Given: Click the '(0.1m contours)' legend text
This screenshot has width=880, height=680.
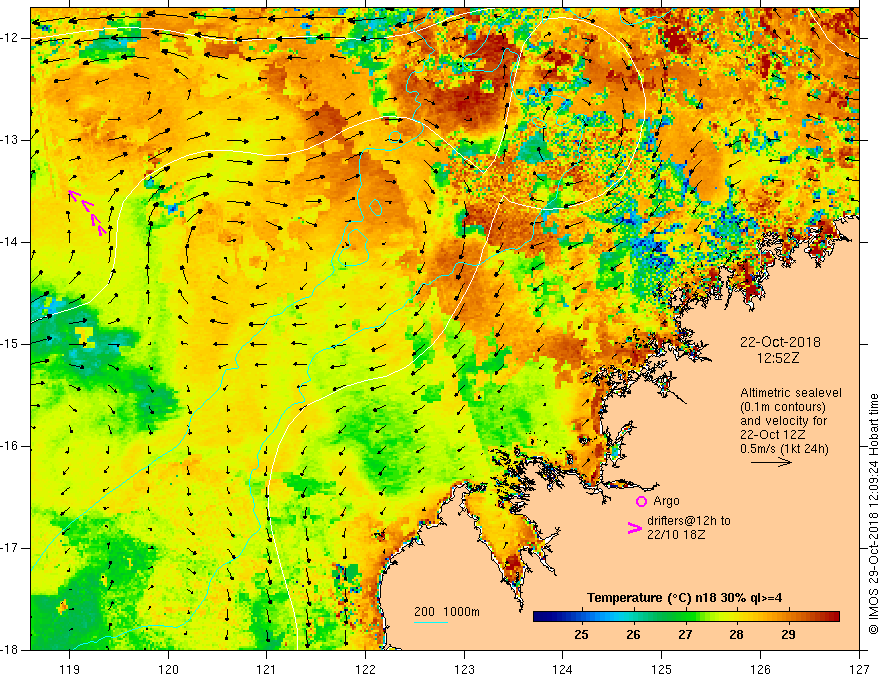Looking at the screenshot, I should pos(783,407).
